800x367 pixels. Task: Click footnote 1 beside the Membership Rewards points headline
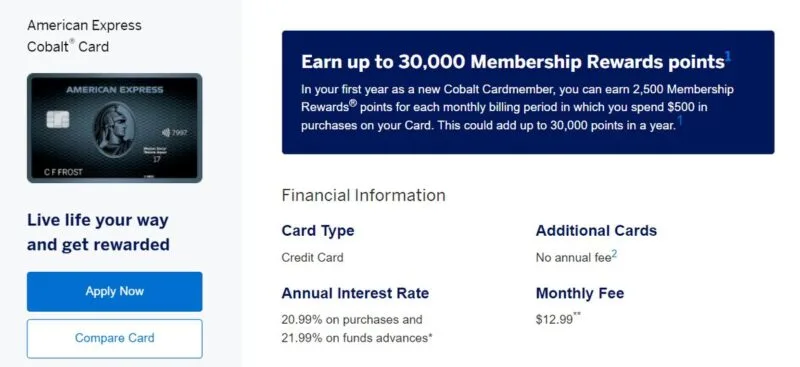[728, 57]
